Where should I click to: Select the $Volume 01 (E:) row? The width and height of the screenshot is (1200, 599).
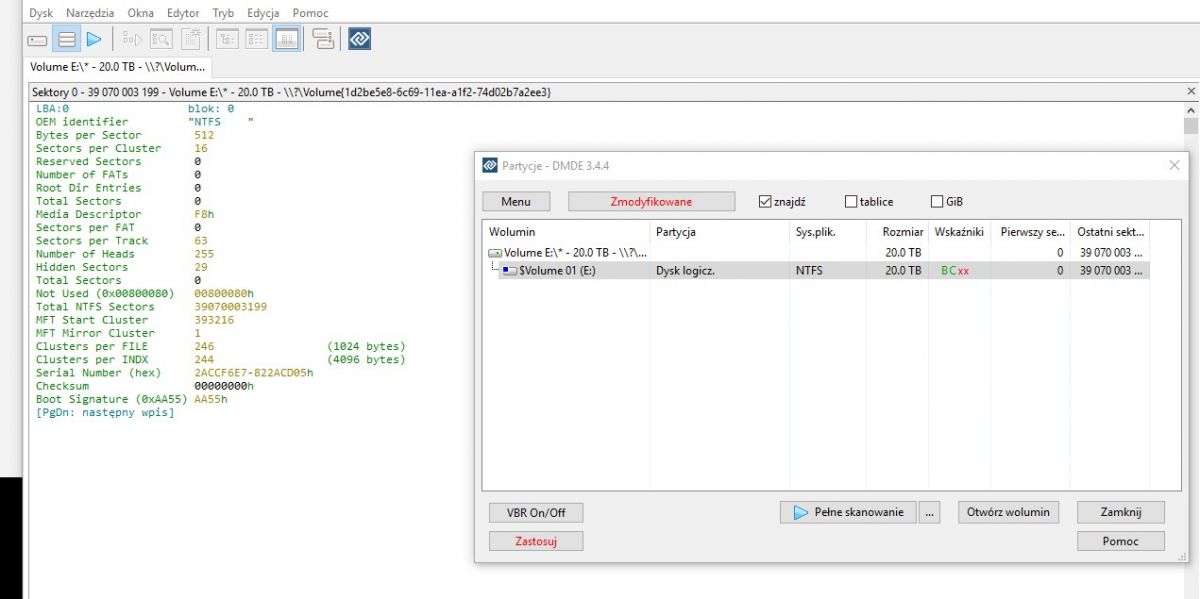pyautogui.click(x=816, y=270)
